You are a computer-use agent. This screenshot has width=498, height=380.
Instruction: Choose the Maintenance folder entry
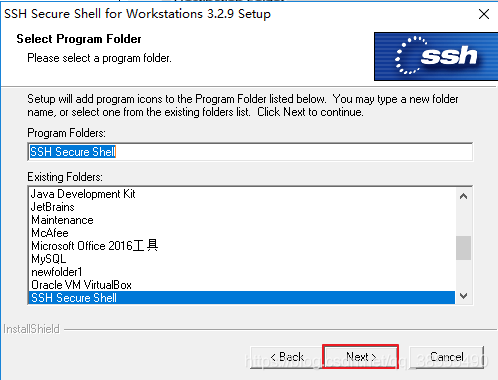coord(242,220)
